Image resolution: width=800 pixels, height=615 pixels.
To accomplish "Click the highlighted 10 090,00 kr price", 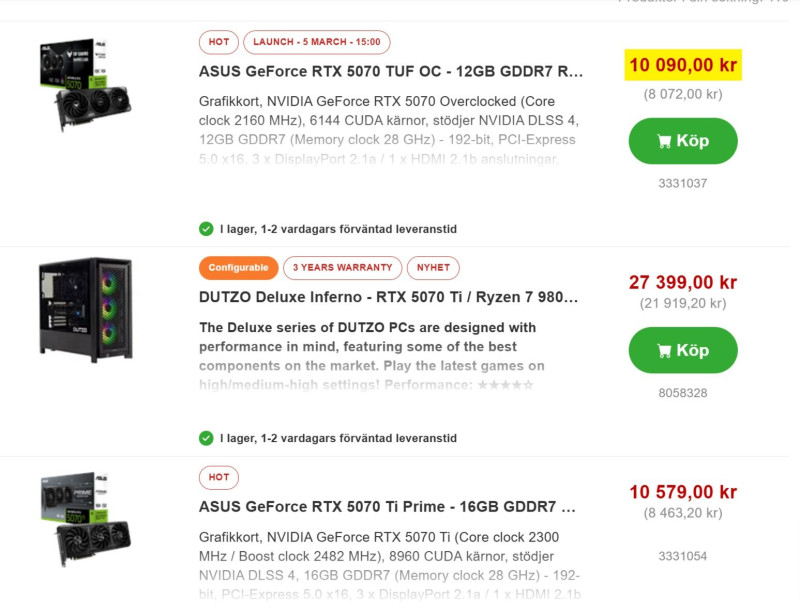I will (x=683, y=65).
